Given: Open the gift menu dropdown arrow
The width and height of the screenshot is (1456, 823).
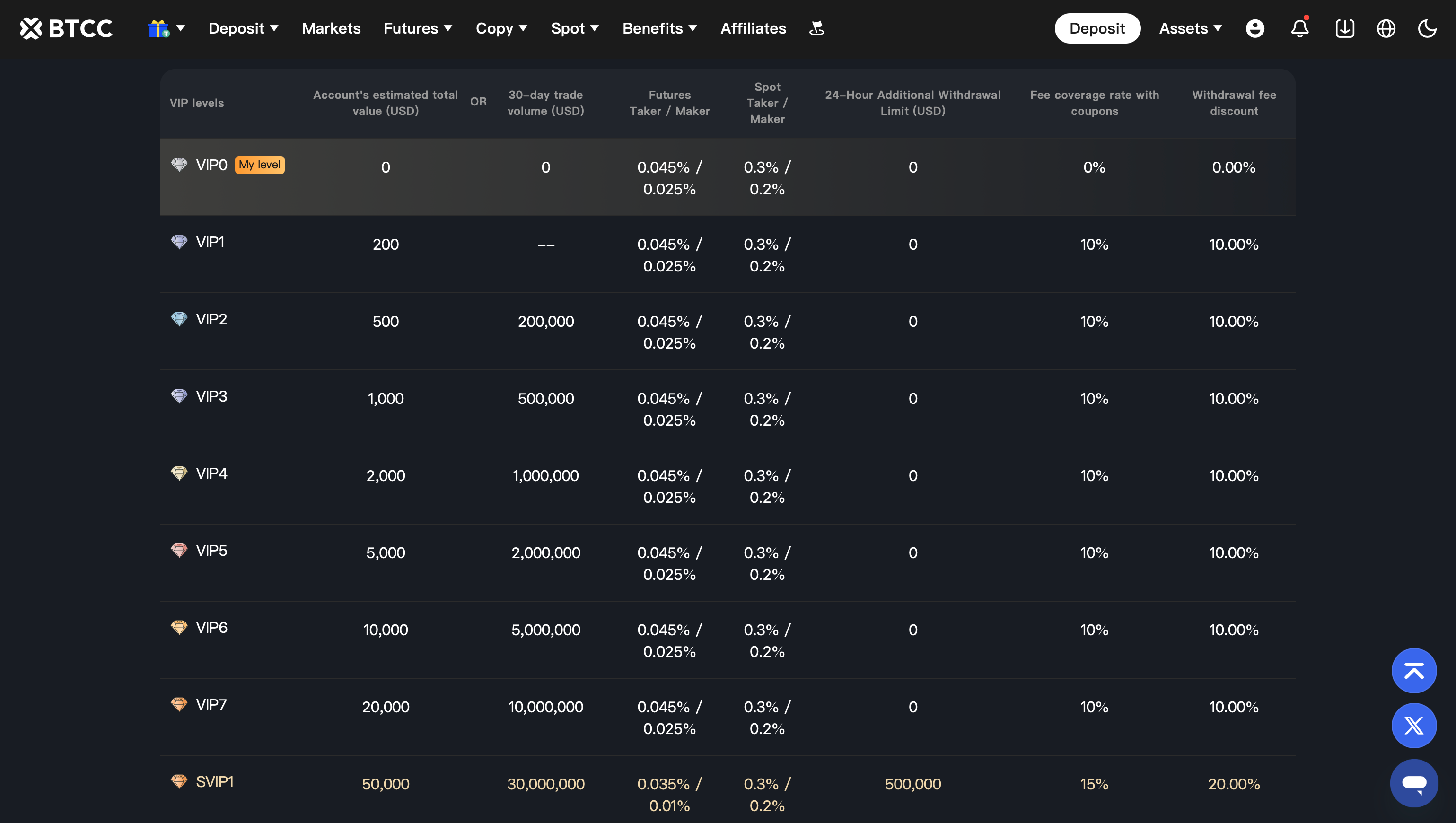Looking at the screenshot, I should [x=181, y=28].
